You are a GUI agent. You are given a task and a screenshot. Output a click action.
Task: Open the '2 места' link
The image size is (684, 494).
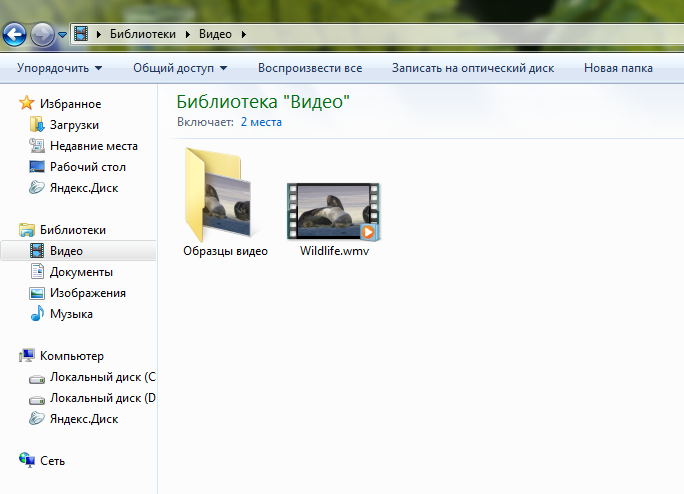click(x=261, y=122)
